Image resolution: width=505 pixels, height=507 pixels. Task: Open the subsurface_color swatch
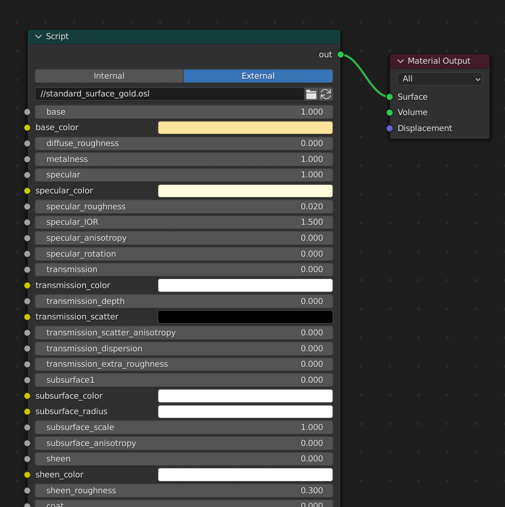tap(245, 396)
